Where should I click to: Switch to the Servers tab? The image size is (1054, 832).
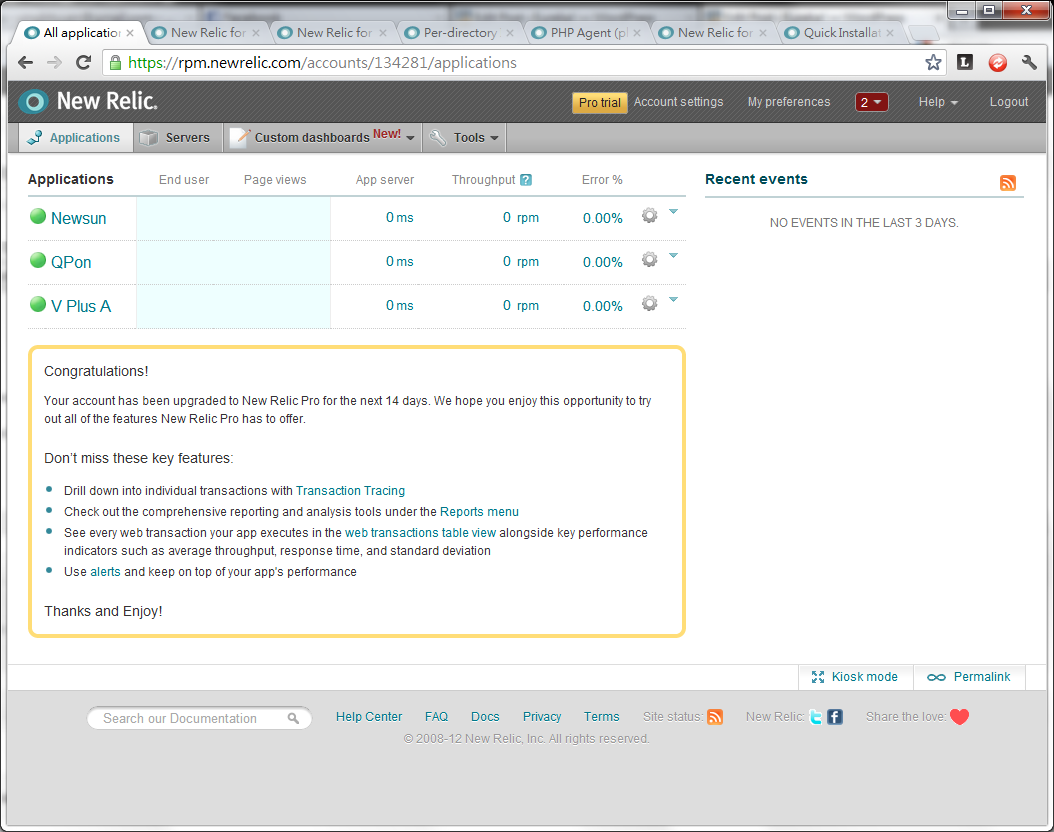pos(177,138)
